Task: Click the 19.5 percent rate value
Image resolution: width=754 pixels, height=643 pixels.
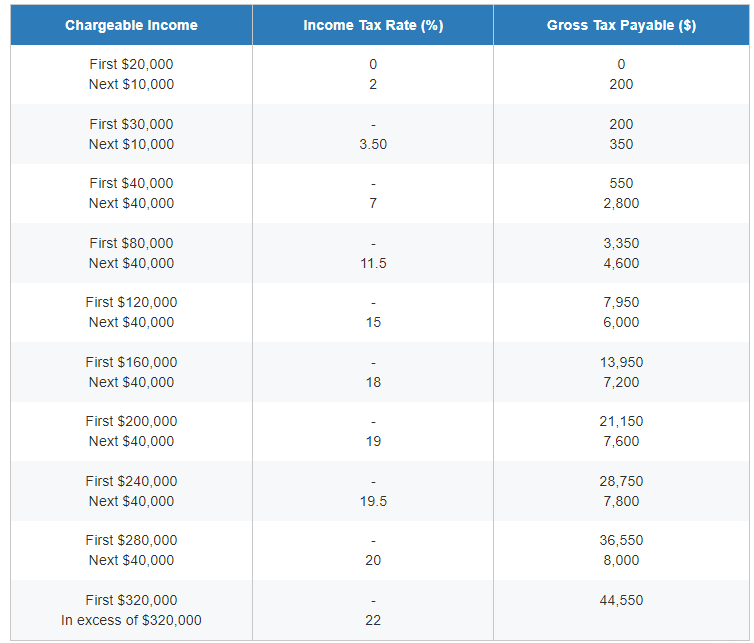Action: [x=373, y=501]
